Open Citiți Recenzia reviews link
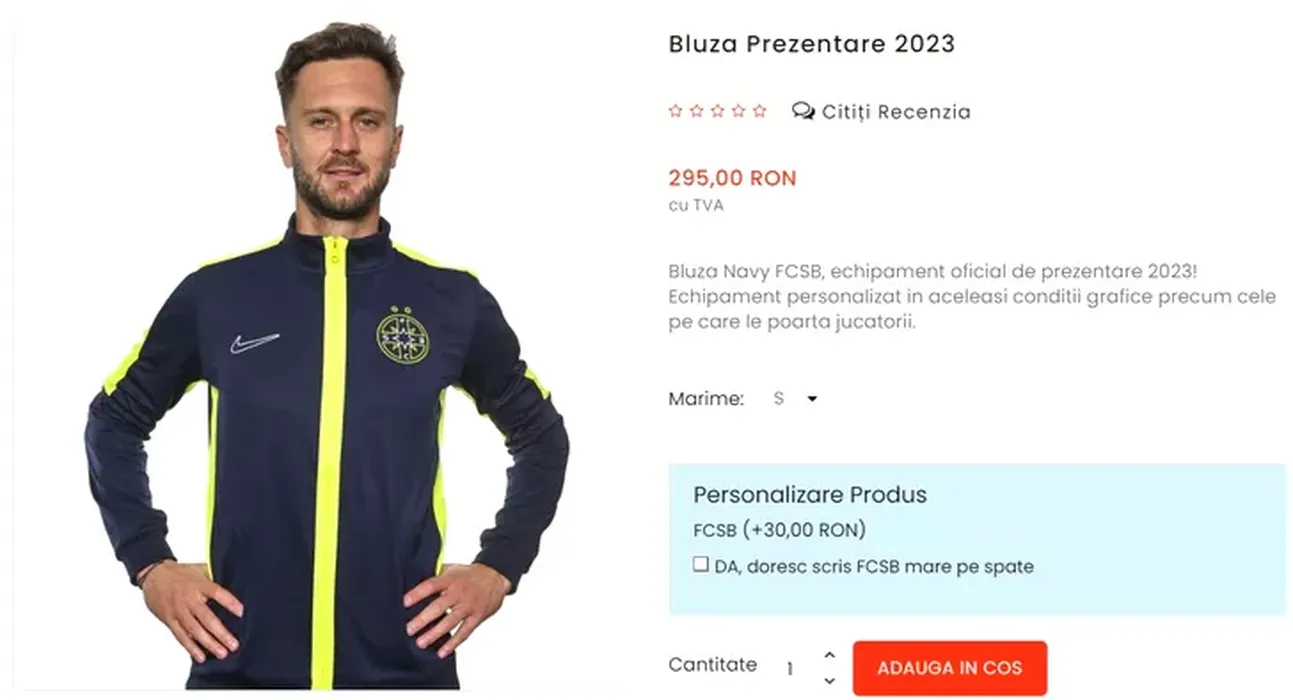Viewport: 1293px width, 700px height. coord(896,112)
